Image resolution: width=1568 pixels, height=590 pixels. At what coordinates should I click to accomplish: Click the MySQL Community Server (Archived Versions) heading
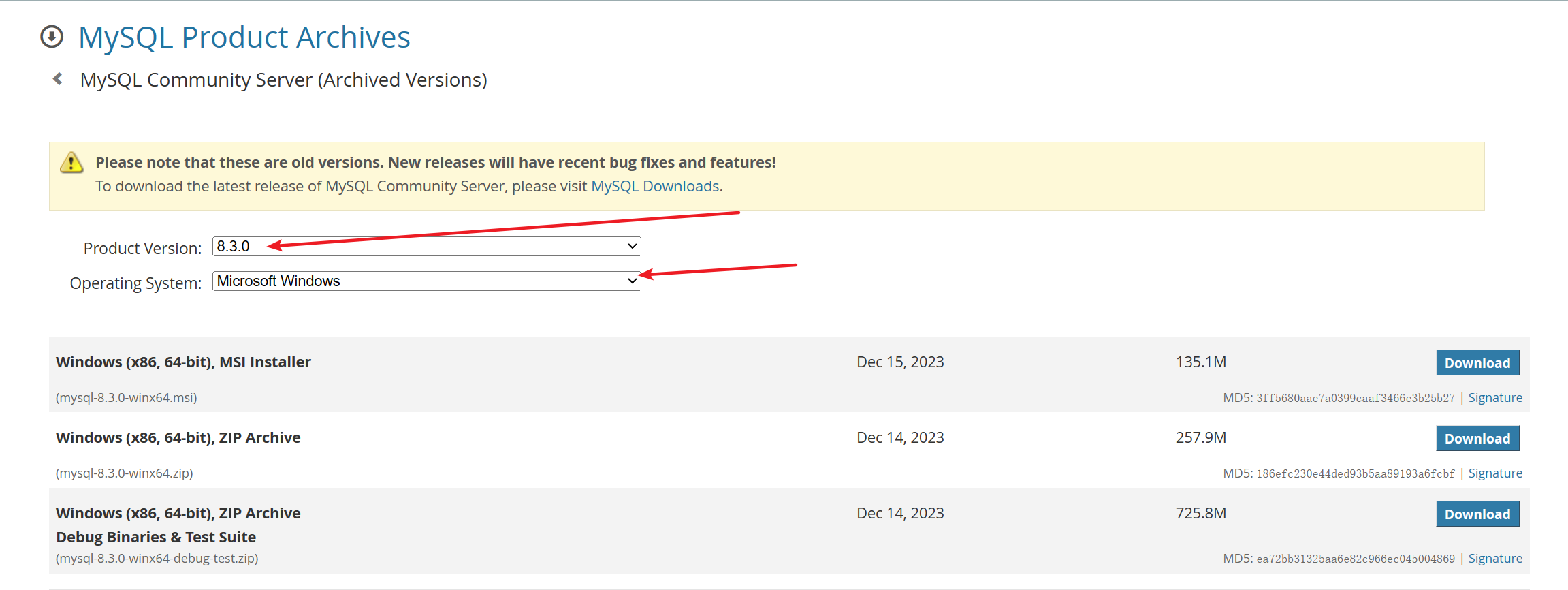(x=283, y=80)
